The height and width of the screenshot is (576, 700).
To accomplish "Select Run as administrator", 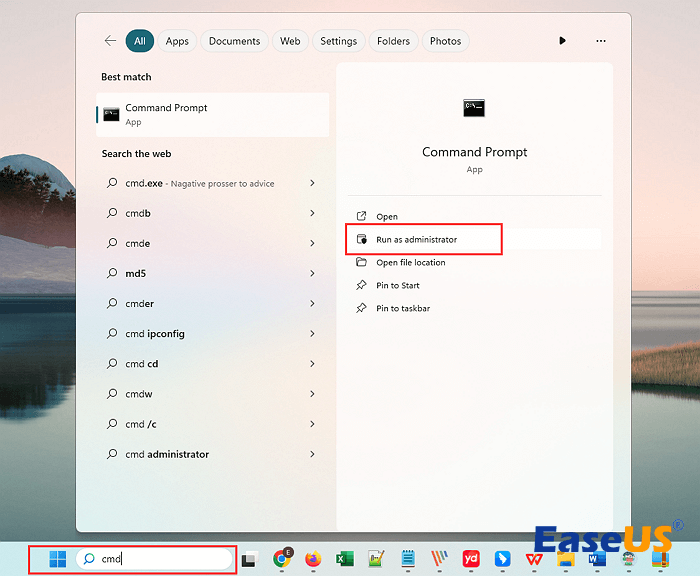I will [416, 240].
